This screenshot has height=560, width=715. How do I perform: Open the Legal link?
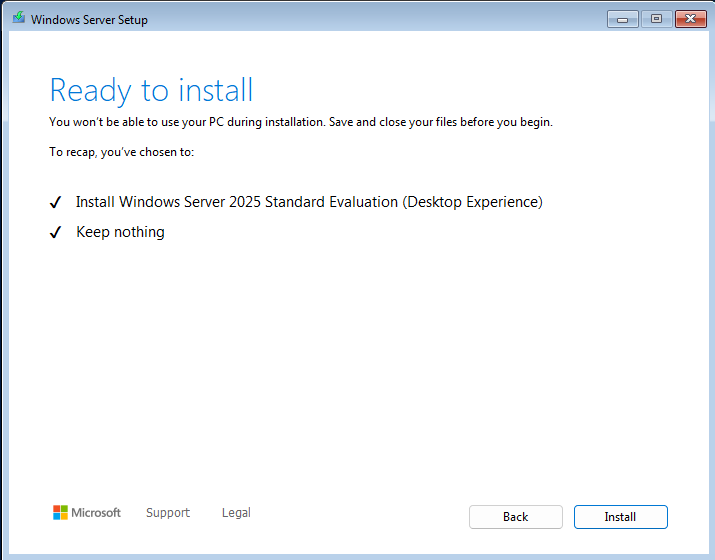coord(236,513)
